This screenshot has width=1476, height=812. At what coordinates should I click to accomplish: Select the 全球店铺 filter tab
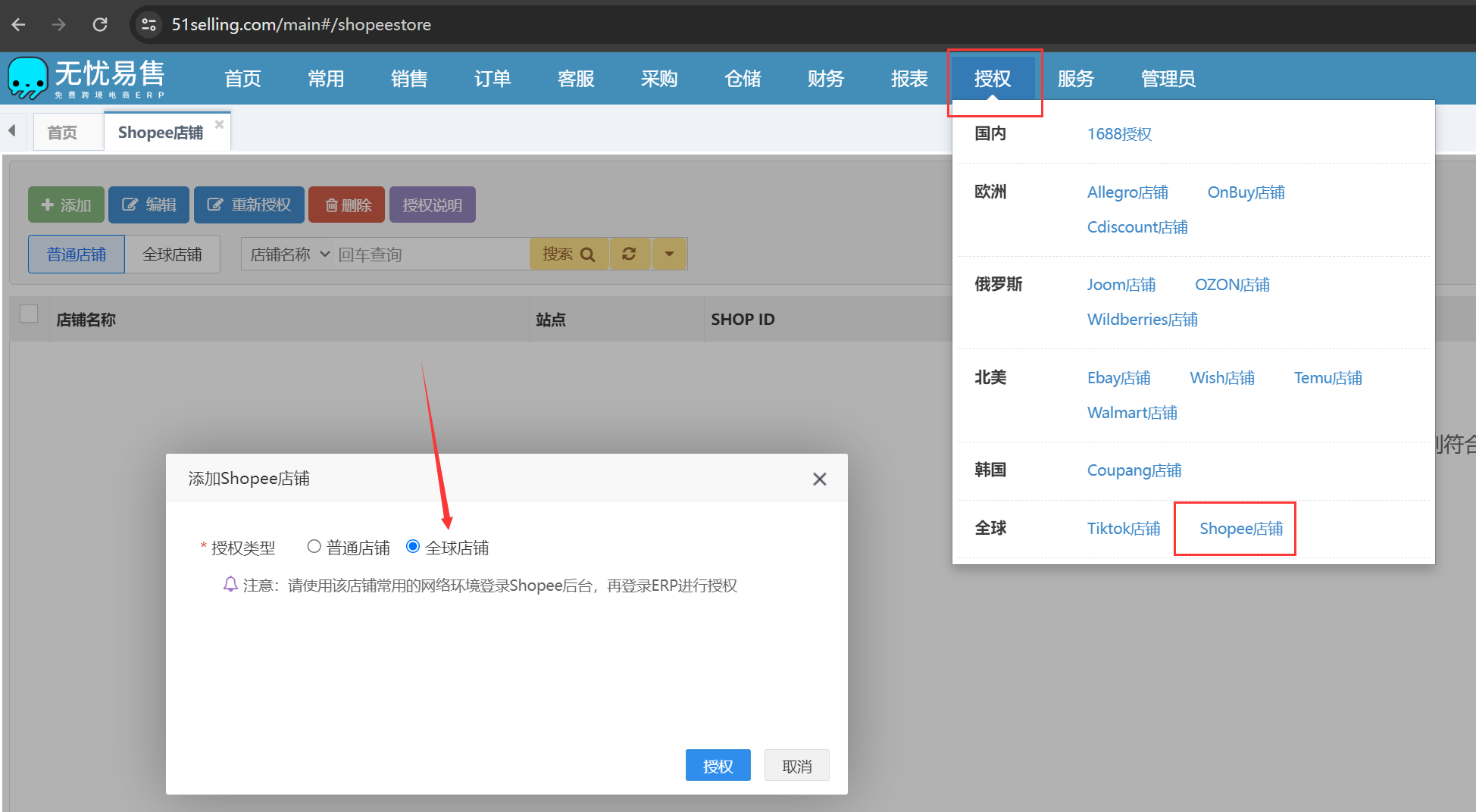pyautogui.click(x=173, y=254)
